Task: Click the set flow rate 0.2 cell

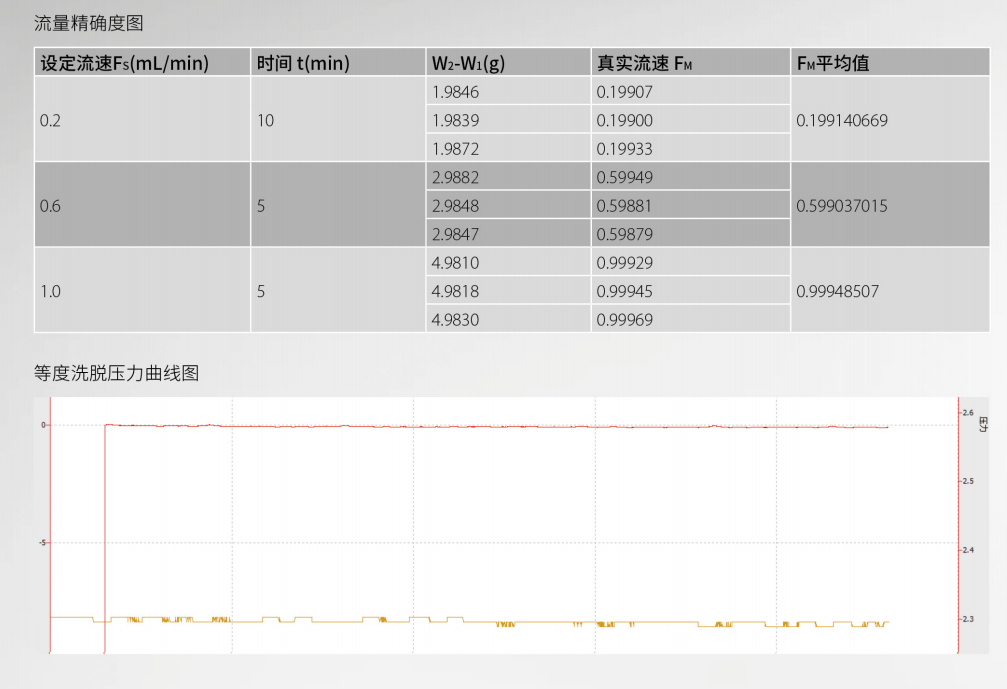Action: (49, 121)
